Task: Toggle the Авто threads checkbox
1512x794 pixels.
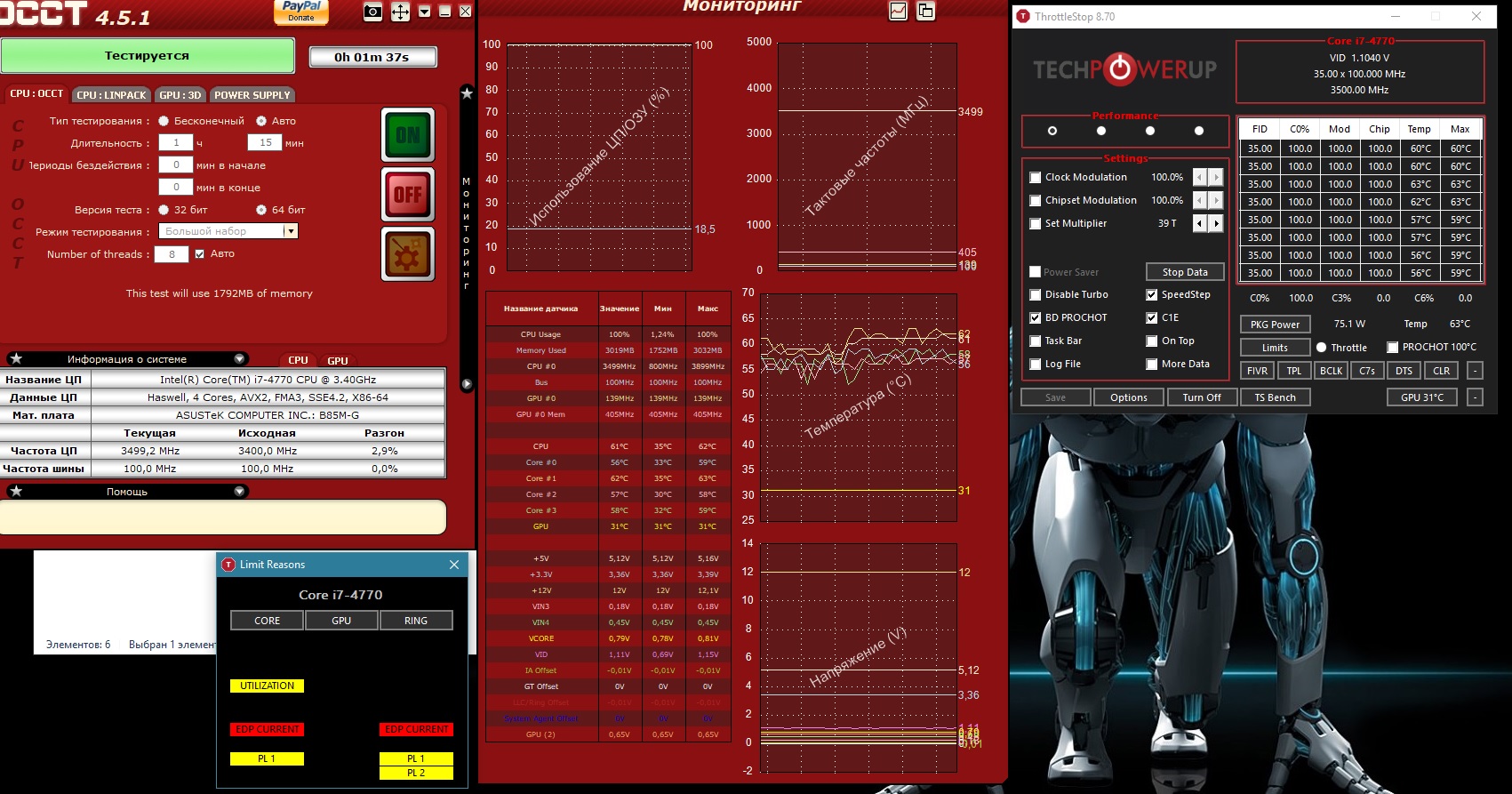Action: [x=200, y=253]
